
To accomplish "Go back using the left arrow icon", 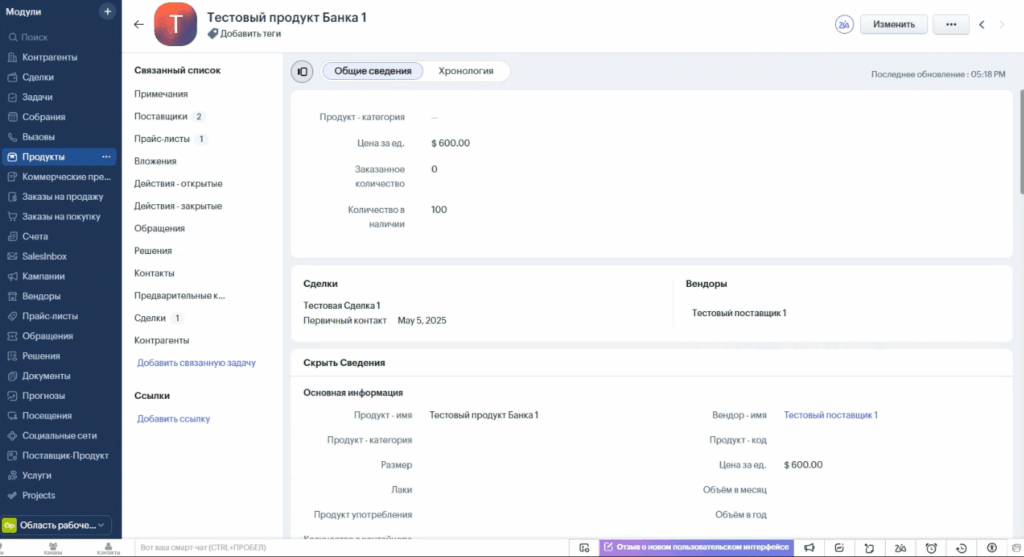I will (139, 25).
